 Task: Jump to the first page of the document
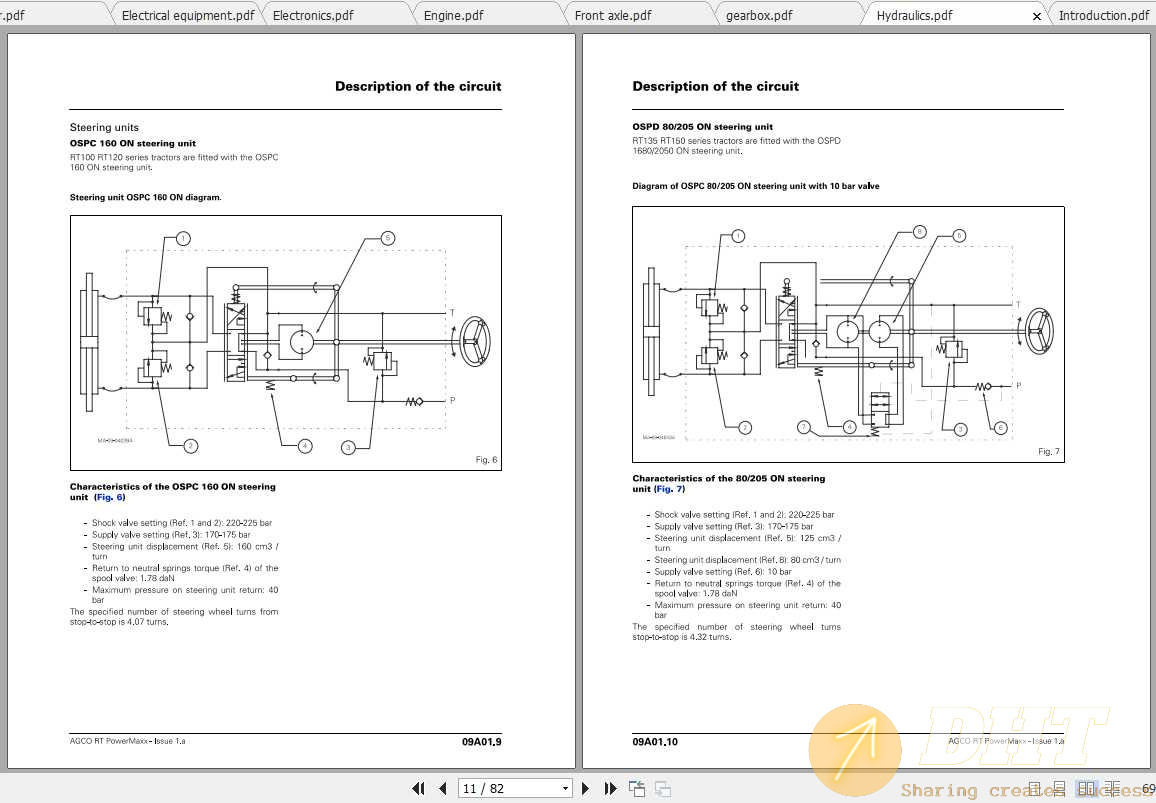418,788
